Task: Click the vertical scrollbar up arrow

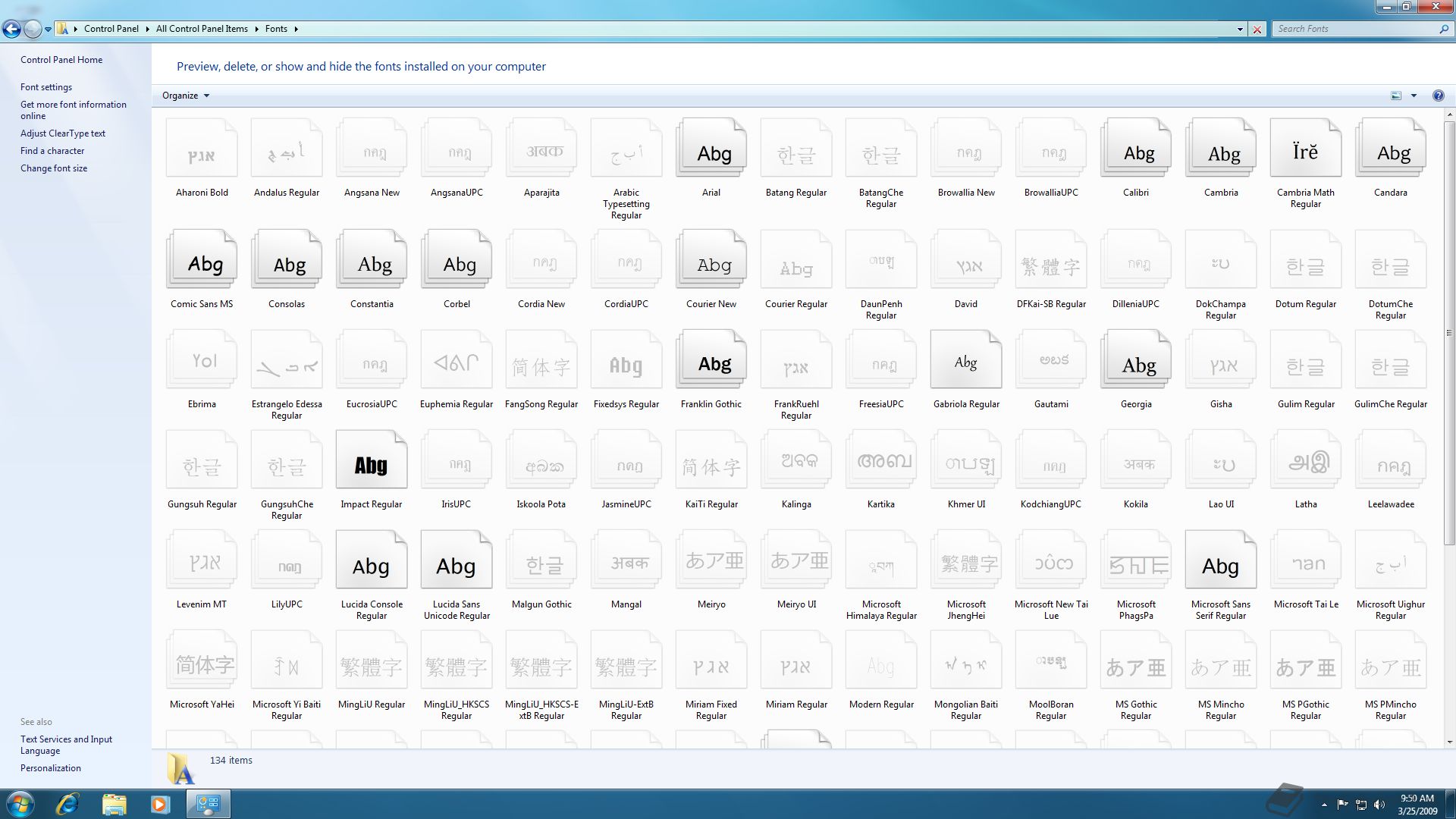Action: pyautogui.click(x=1449, y=115)
